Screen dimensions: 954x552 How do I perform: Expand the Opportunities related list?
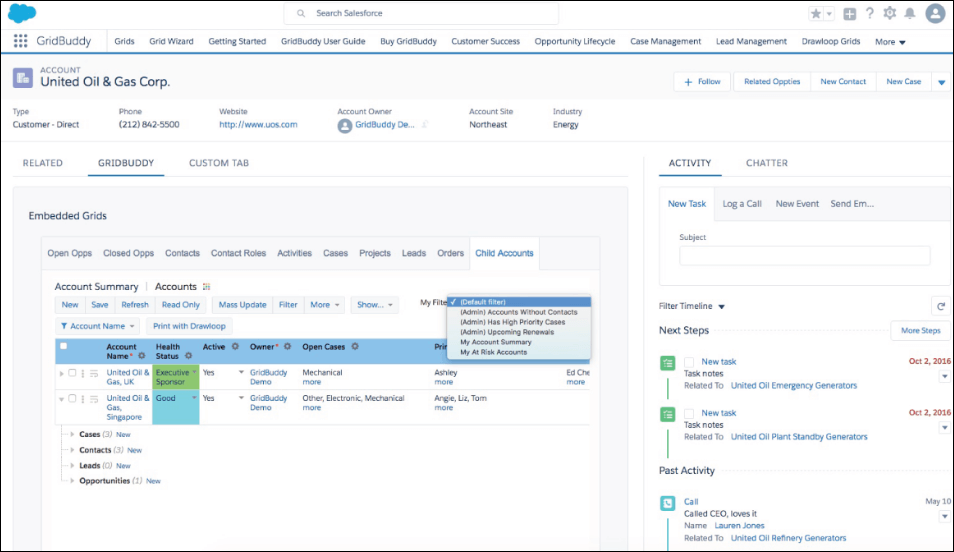click(x=72, y=480)
